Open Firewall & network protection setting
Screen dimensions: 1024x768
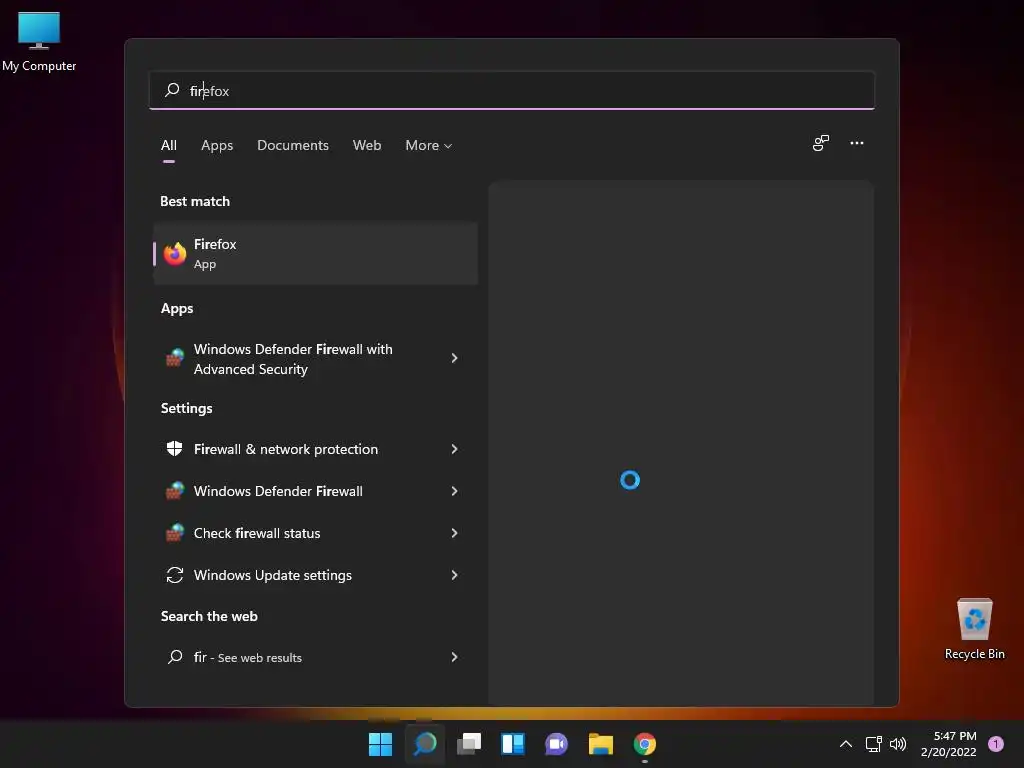(x=315, y=449)
